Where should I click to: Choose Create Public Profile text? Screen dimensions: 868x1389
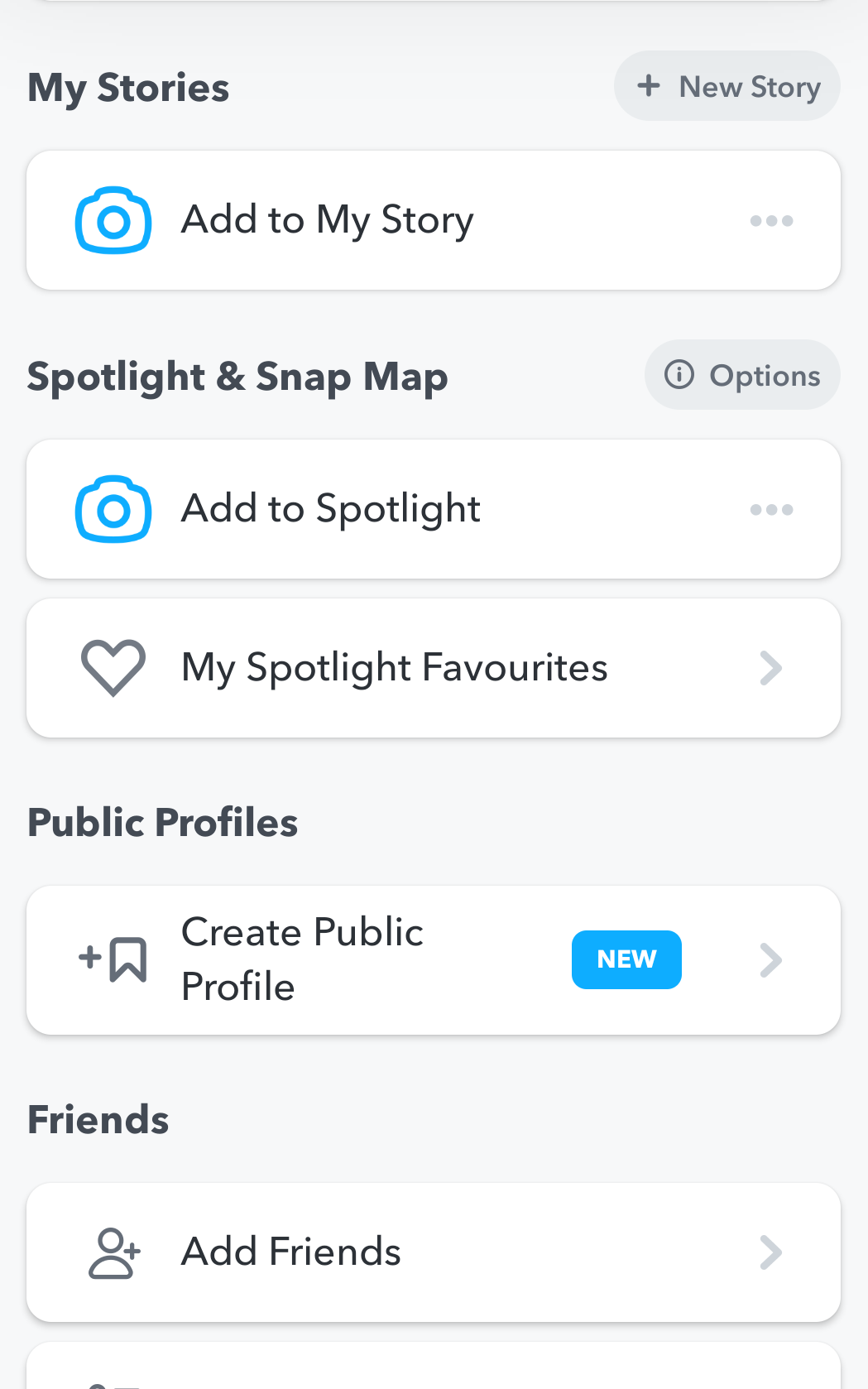[x=302, y=959]
